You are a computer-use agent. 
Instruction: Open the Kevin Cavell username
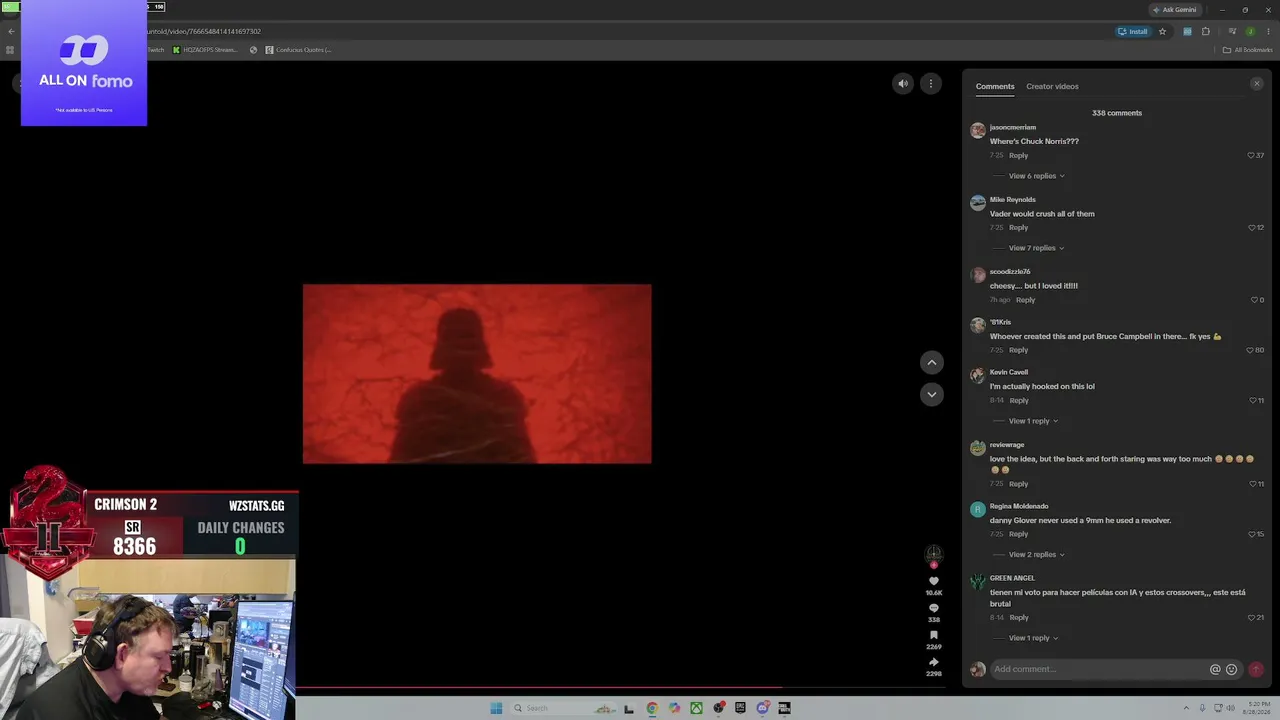pos(1009,372)
